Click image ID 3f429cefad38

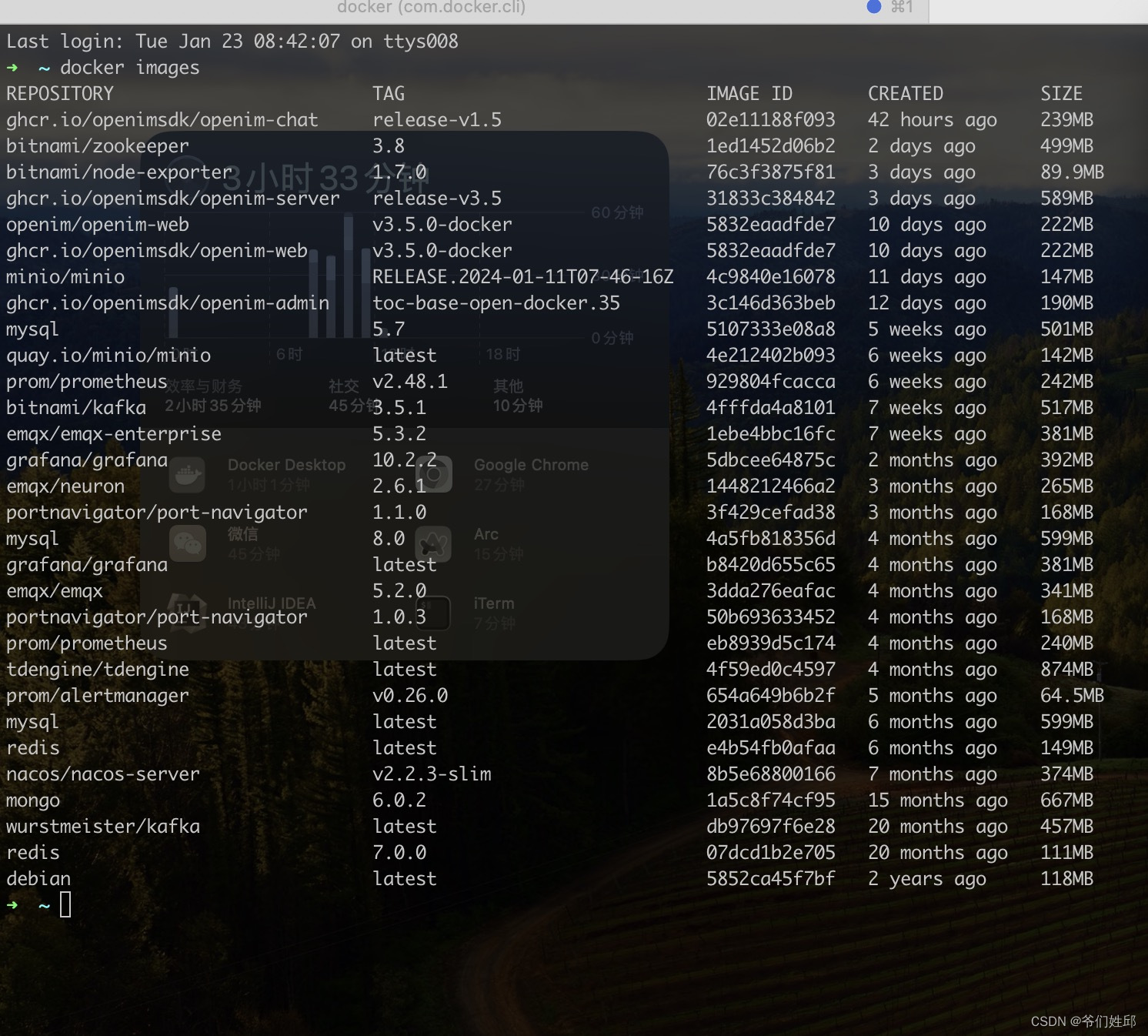point(771,513)
